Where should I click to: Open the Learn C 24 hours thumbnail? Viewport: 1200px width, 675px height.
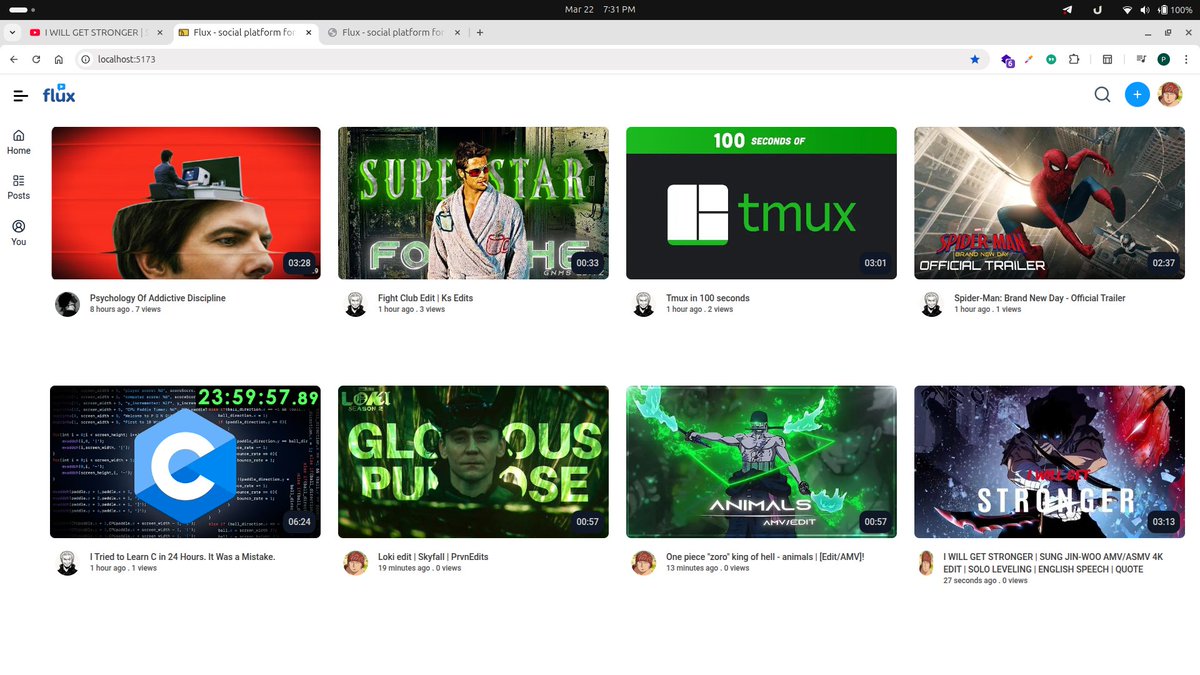coord(186,462)
